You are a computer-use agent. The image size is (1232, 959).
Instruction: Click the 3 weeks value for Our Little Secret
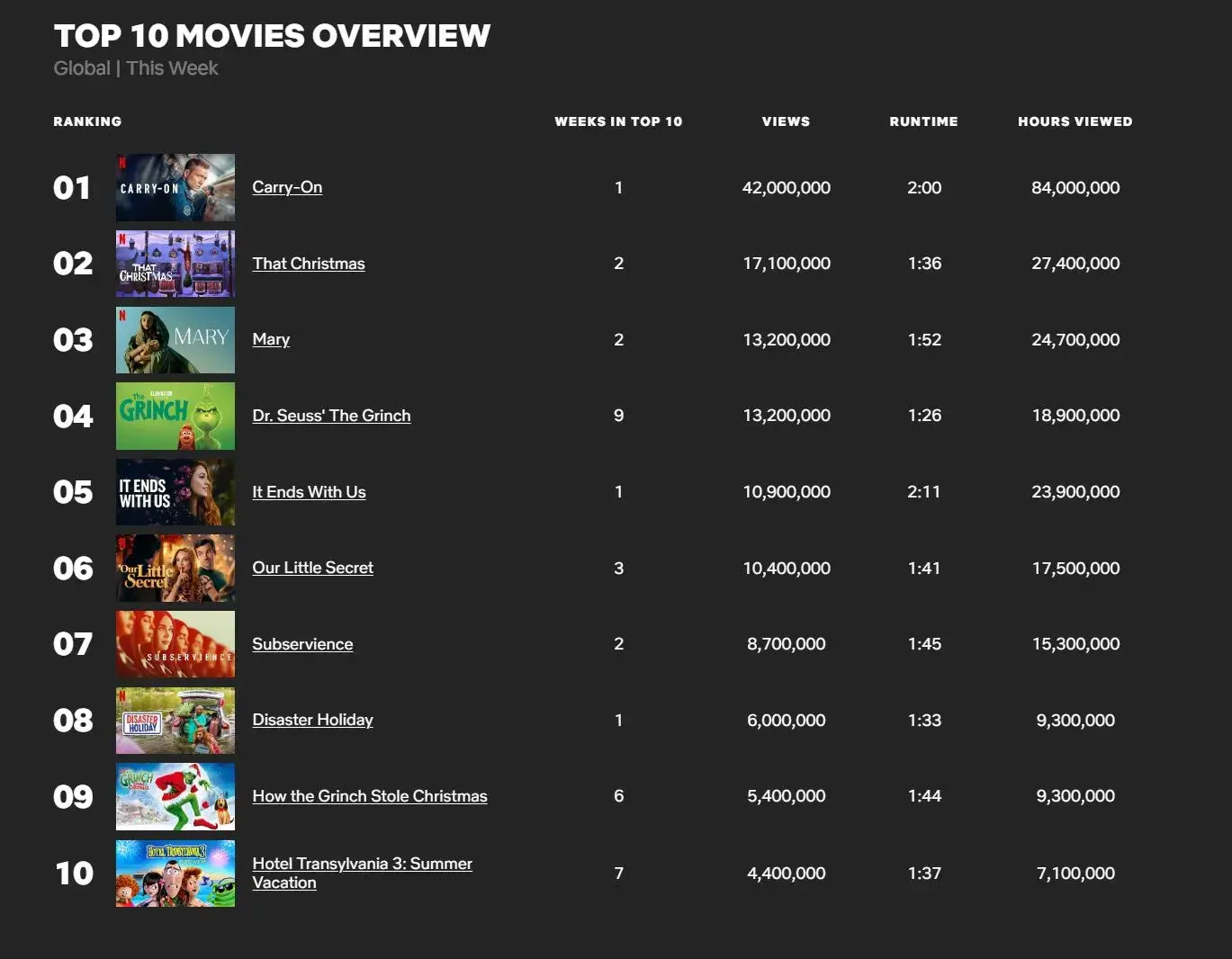click(618, 569)
